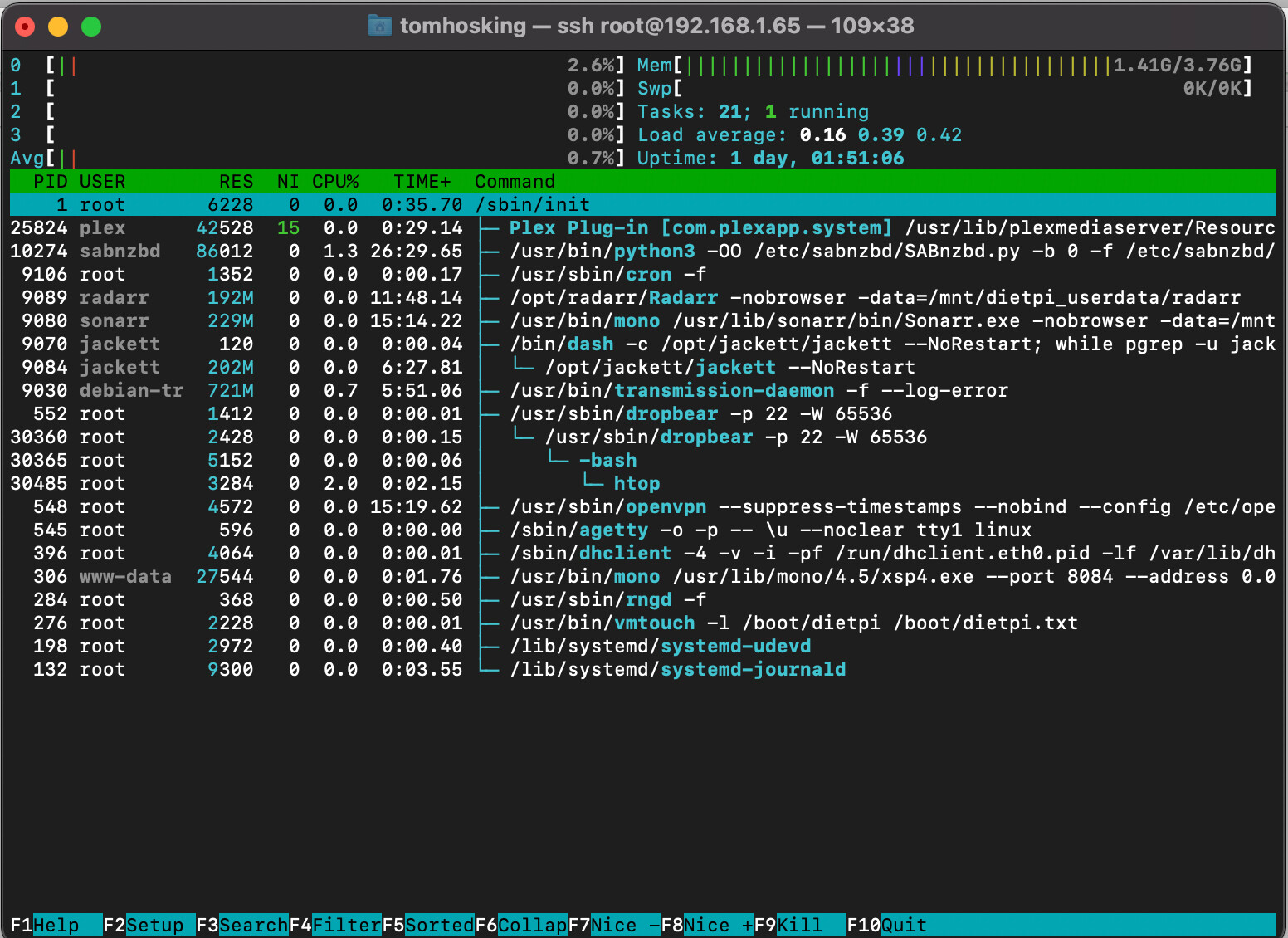Click the 721M RES value for debian-tr

(231, 390)
